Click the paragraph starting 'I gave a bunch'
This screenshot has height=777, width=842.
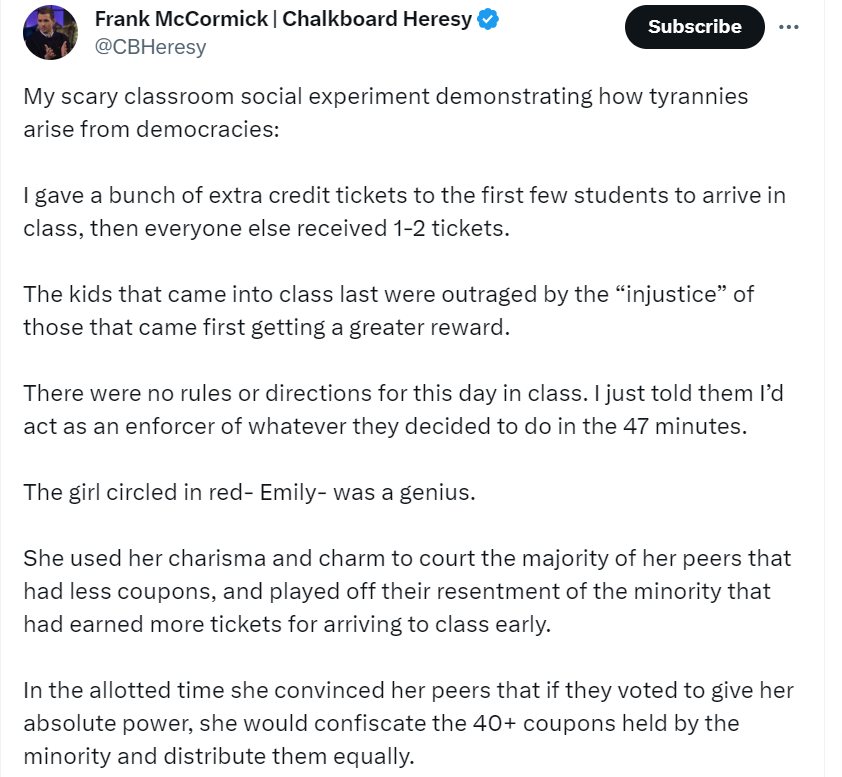404,211
